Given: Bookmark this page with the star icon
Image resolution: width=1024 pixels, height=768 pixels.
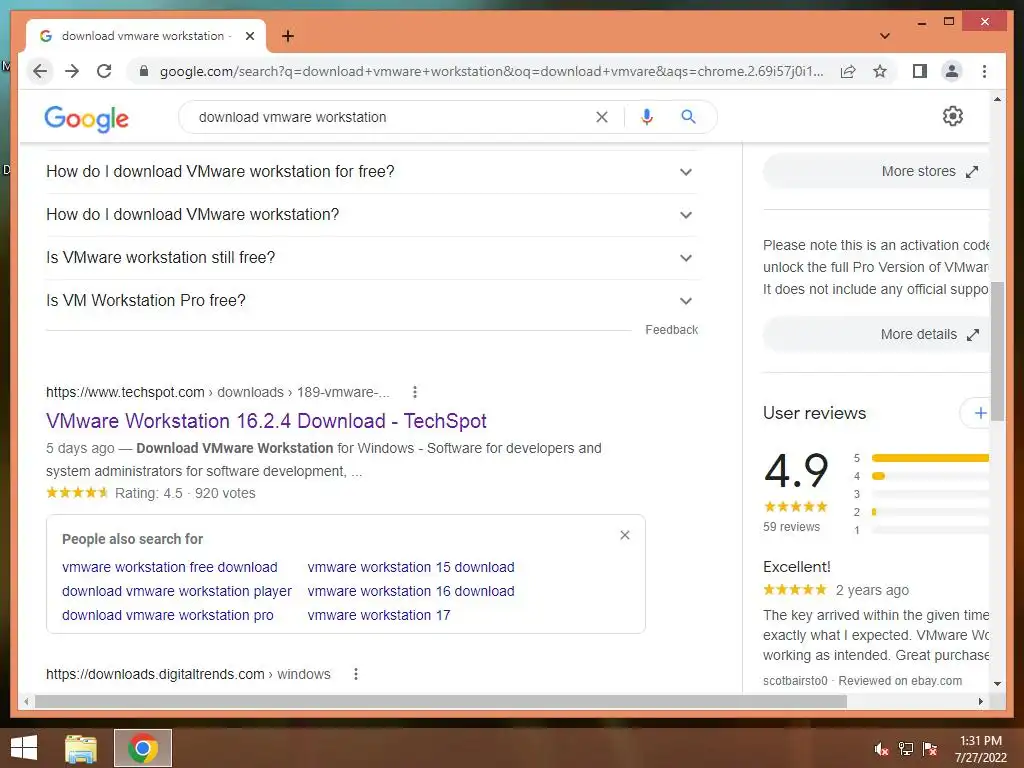Looking at the screenshot, I should pyautogui.click(x=880, y=71).
